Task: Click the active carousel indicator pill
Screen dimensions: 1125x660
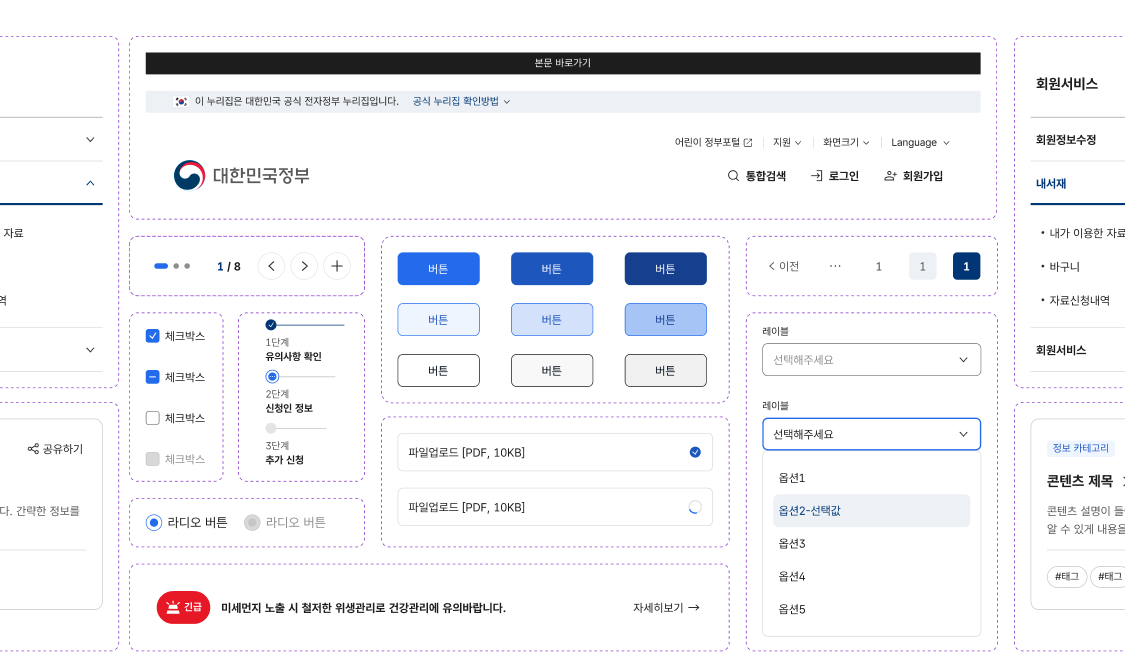Action: 161,266
